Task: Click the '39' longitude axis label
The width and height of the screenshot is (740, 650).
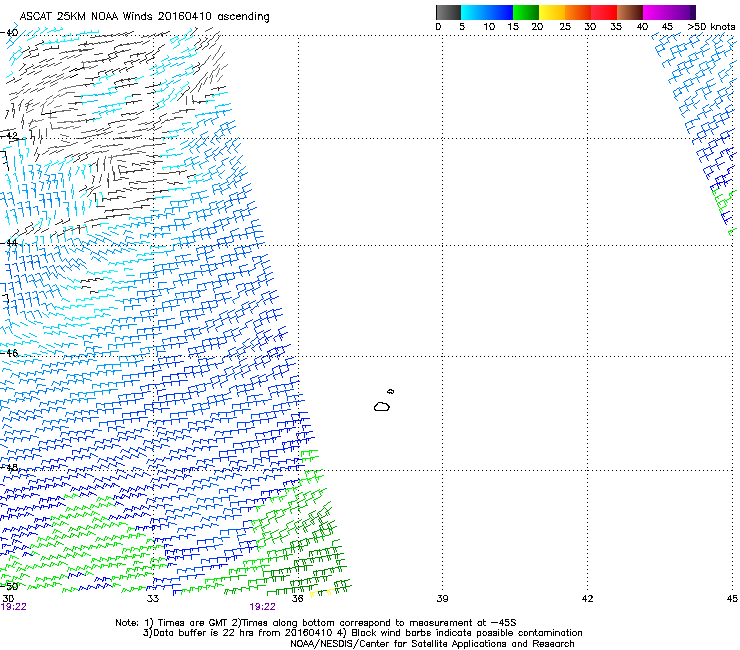Action: coord(442,599)
